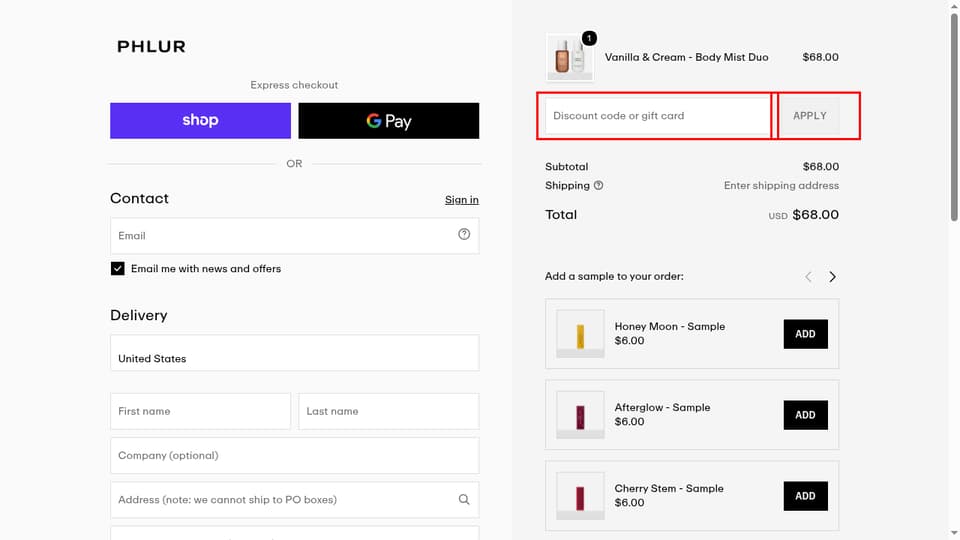The image size is (960, 540).
Task: Show next samples with right arrow
Action: (x=832, y=277)
